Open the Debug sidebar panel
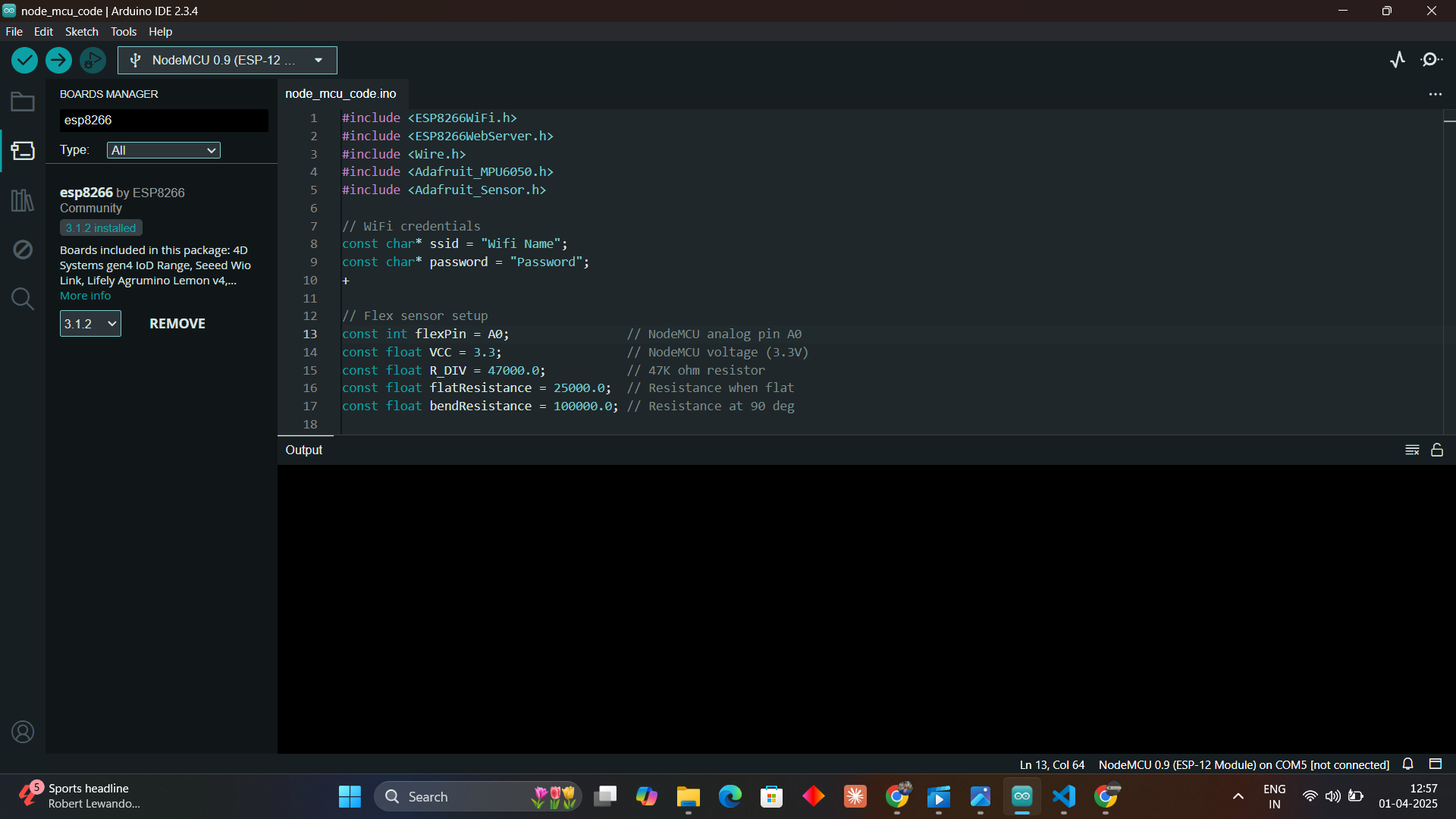1456x819 pixels. [x=23, y=249]
